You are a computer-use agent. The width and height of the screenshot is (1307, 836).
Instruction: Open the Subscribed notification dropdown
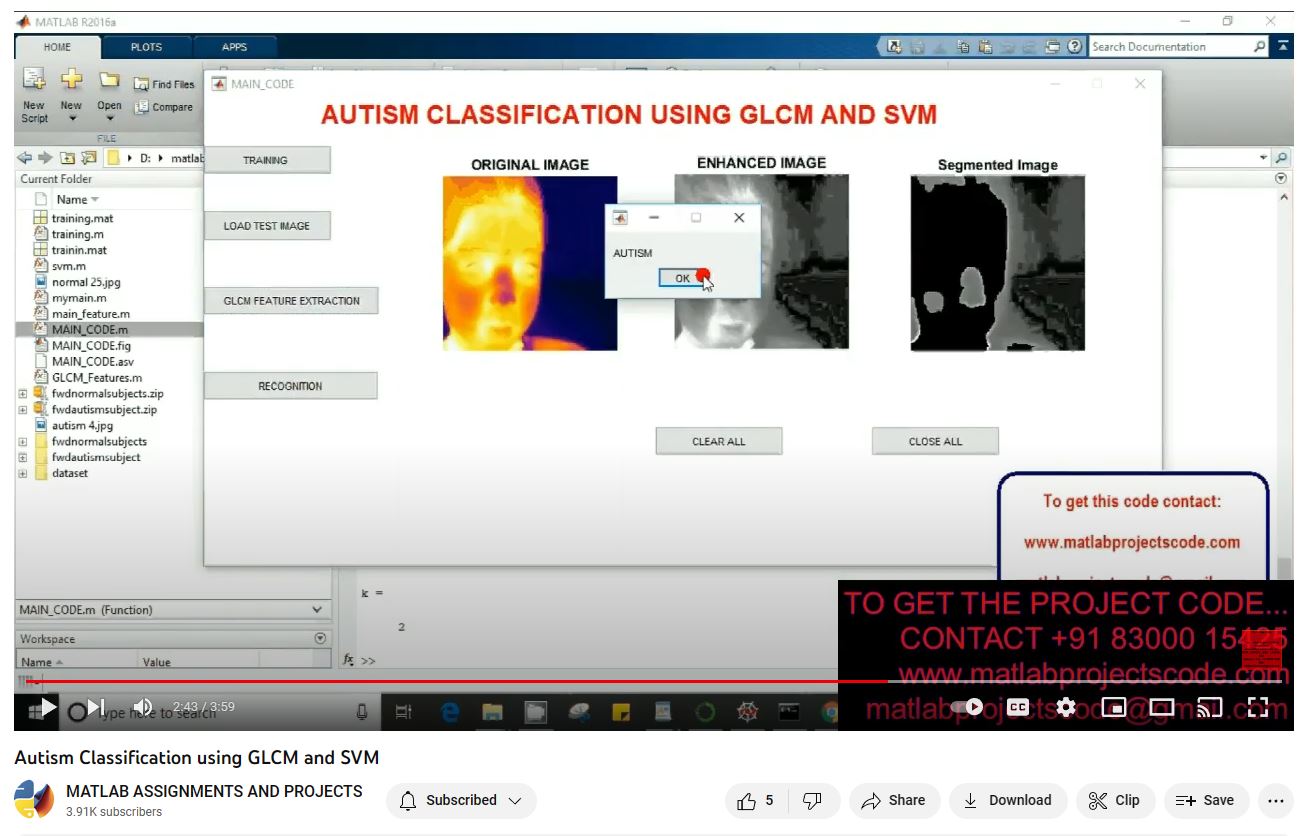point(461,800)
